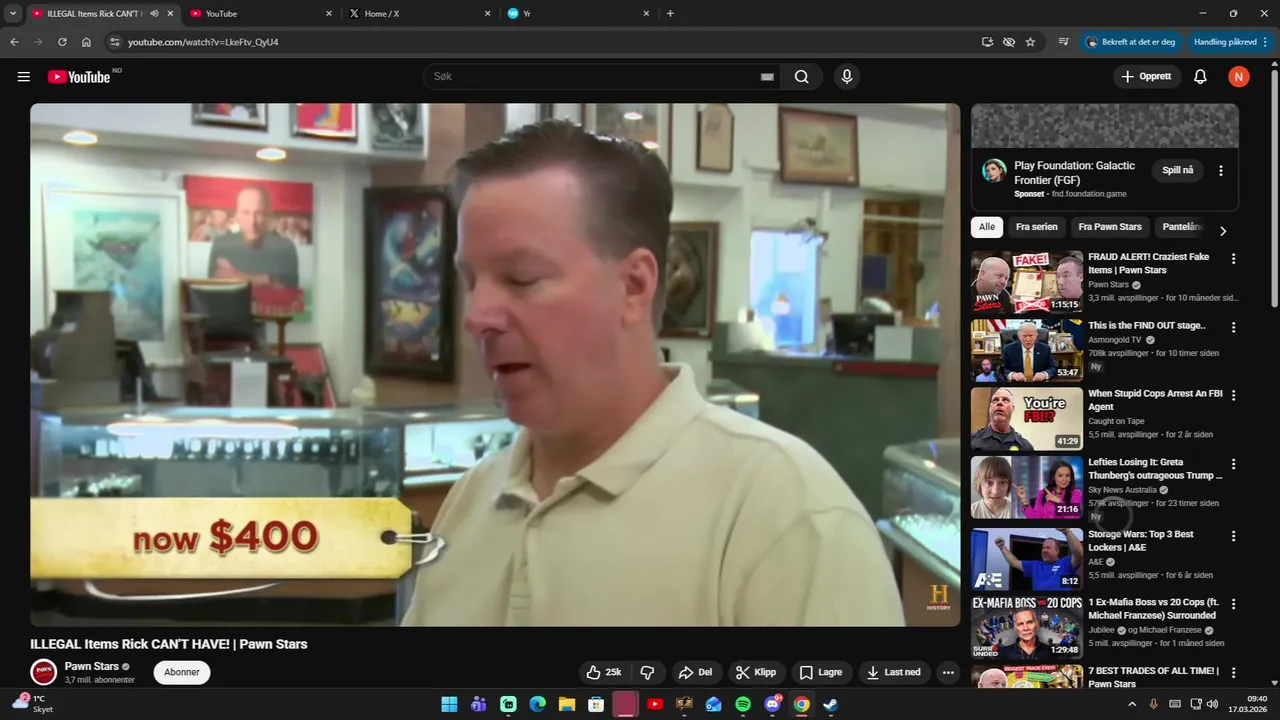Open options for Ex-Mafia Boss video

(x=1233, y=604)
